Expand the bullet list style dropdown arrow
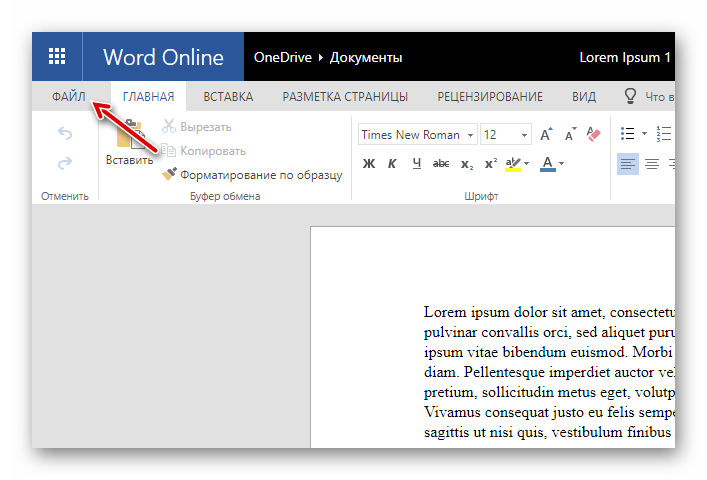This screenshot has height=480, width=707. (x=644, y=134)
